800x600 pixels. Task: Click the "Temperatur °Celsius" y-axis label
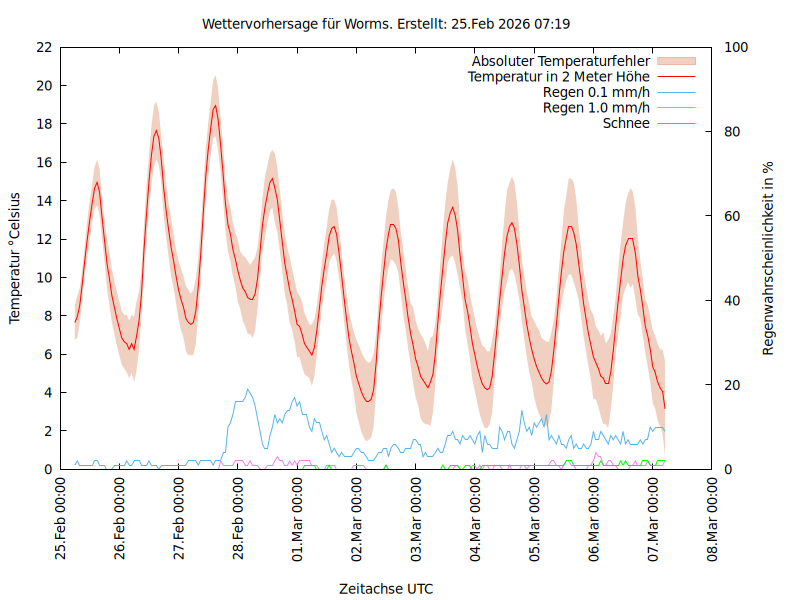[x=15, y=258]
